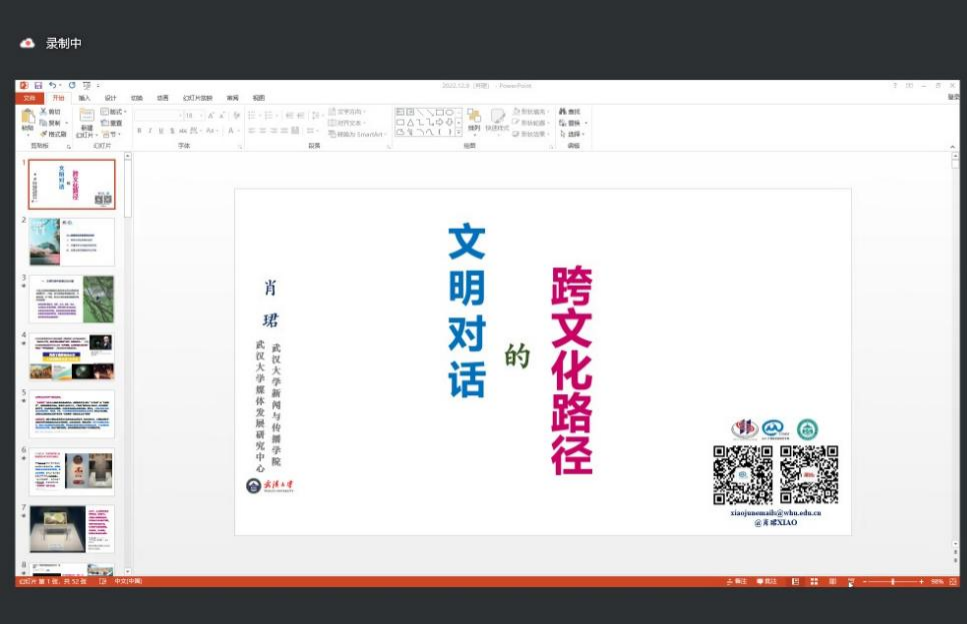Click the Format Painter (格式刷) button
The image size is (968, 624).
[54, 134]
